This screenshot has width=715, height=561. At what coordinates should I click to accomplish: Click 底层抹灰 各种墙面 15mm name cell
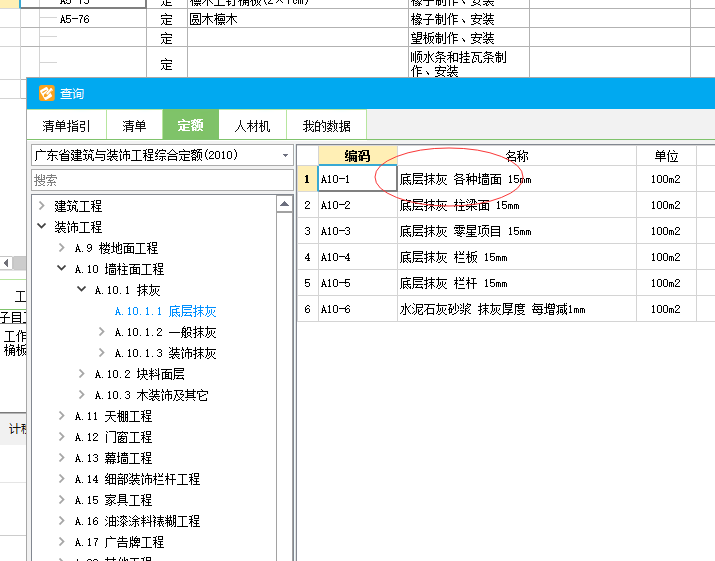(x=517, y=179)
